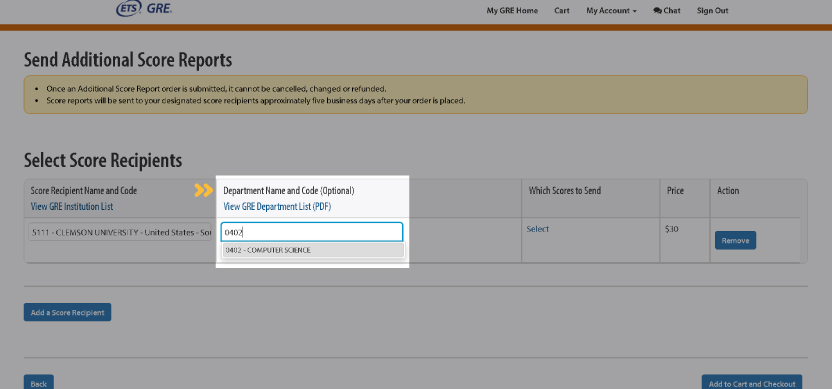Click Add to Cart and Checkout

click(752, 383)
